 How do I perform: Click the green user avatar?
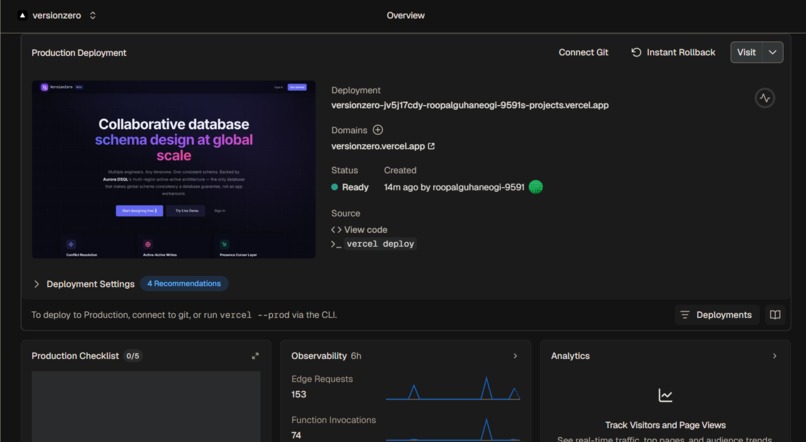(536, 187)
